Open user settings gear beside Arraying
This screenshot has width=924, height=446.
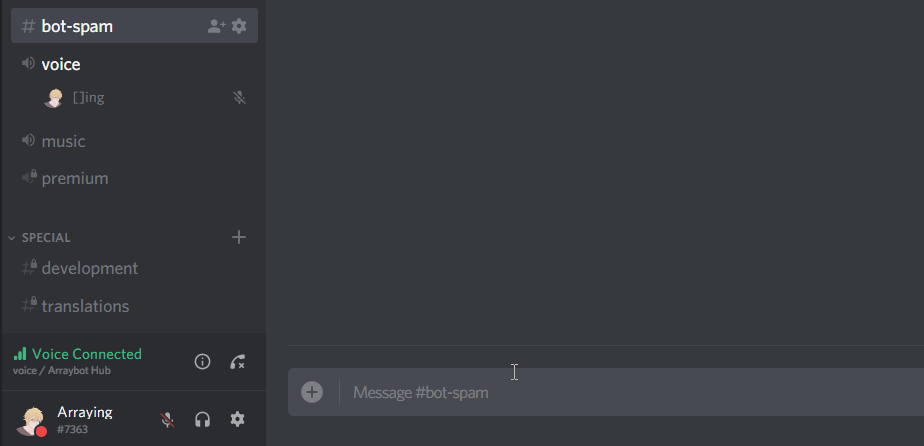237,419
